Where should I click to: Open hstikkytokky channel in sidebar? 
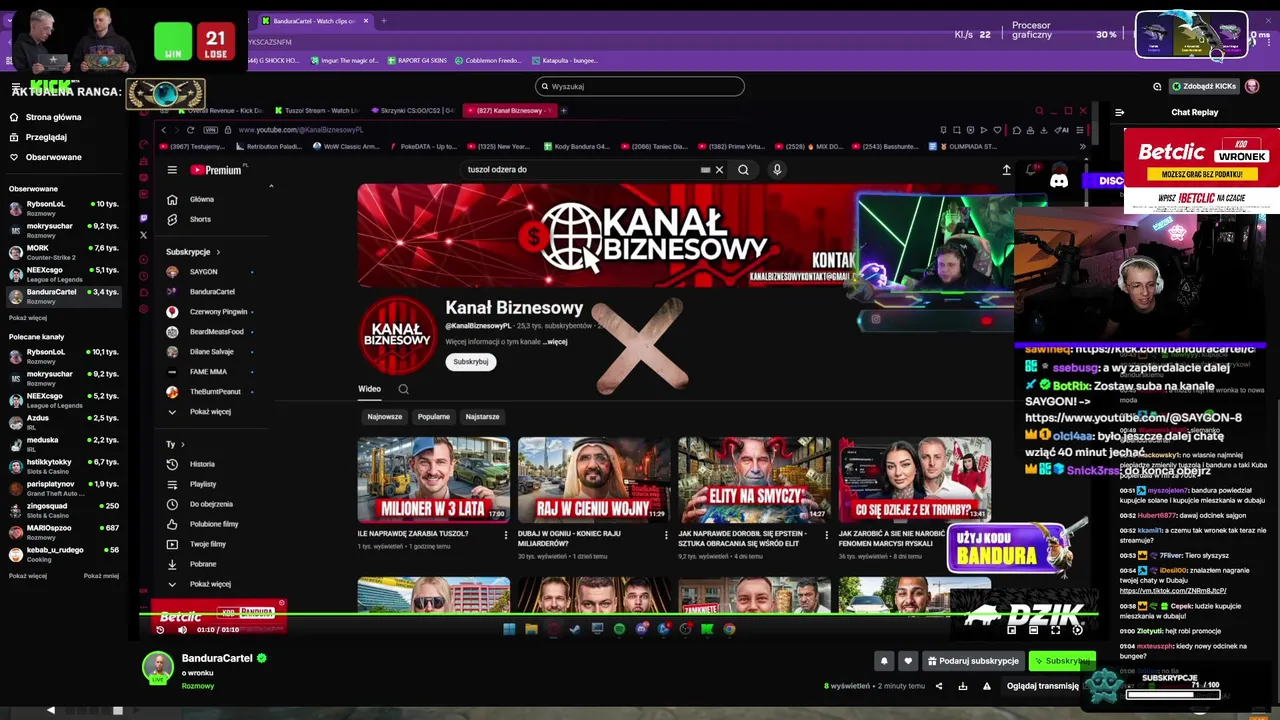point(64,466)
